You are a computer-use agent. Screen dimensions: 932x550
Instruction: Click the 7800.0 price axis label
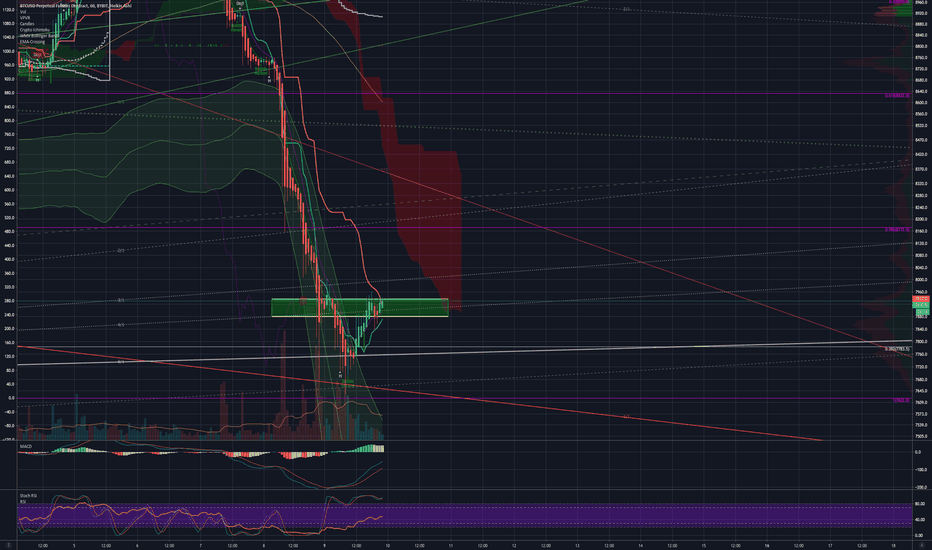tap(921, 341)
